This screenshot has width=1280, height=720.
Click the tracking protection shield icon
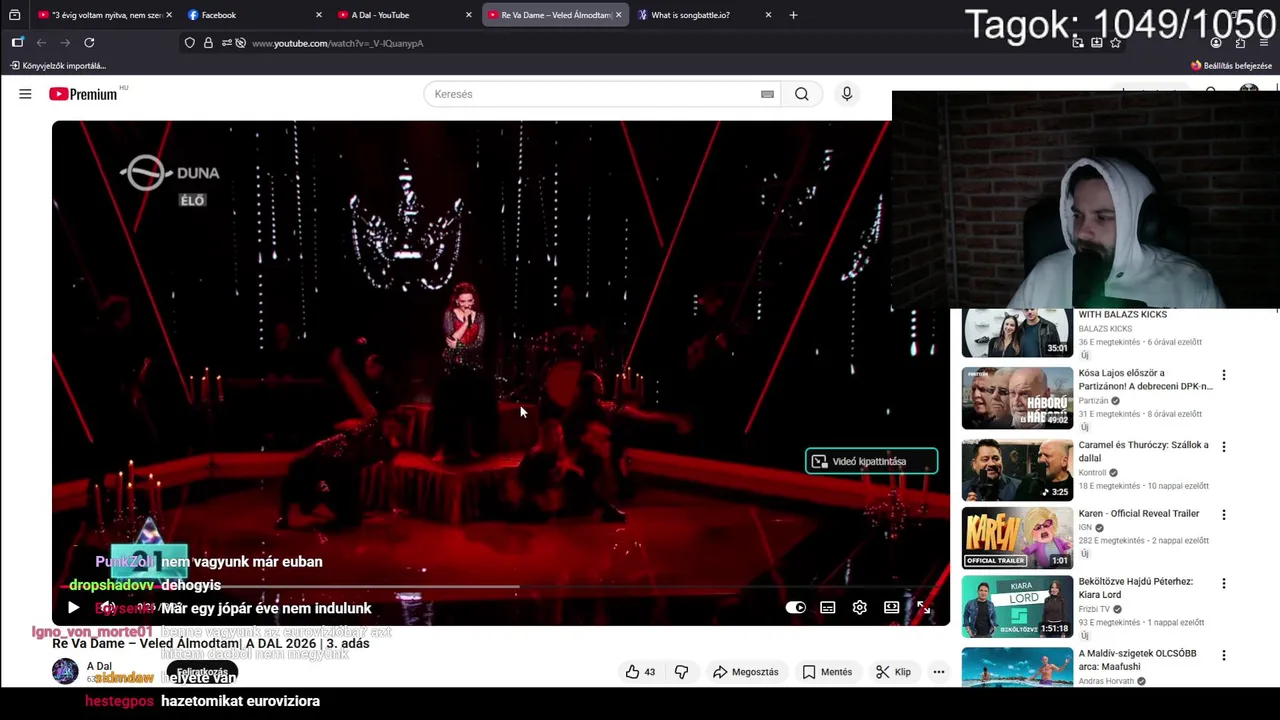[190, 43]
